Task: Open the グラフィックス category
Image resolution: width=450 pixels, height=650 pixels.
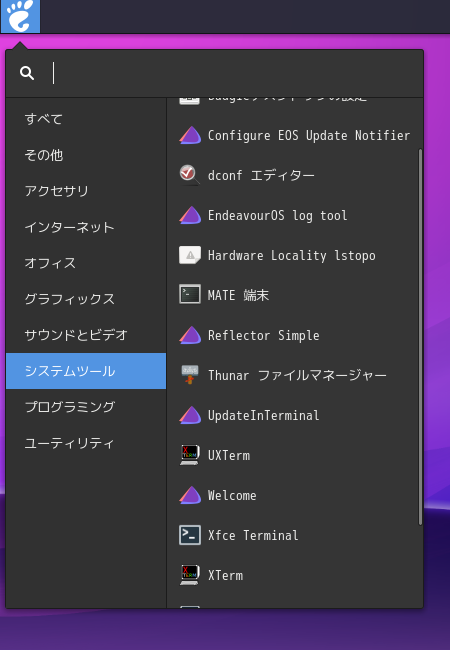Action: point(86,299)
